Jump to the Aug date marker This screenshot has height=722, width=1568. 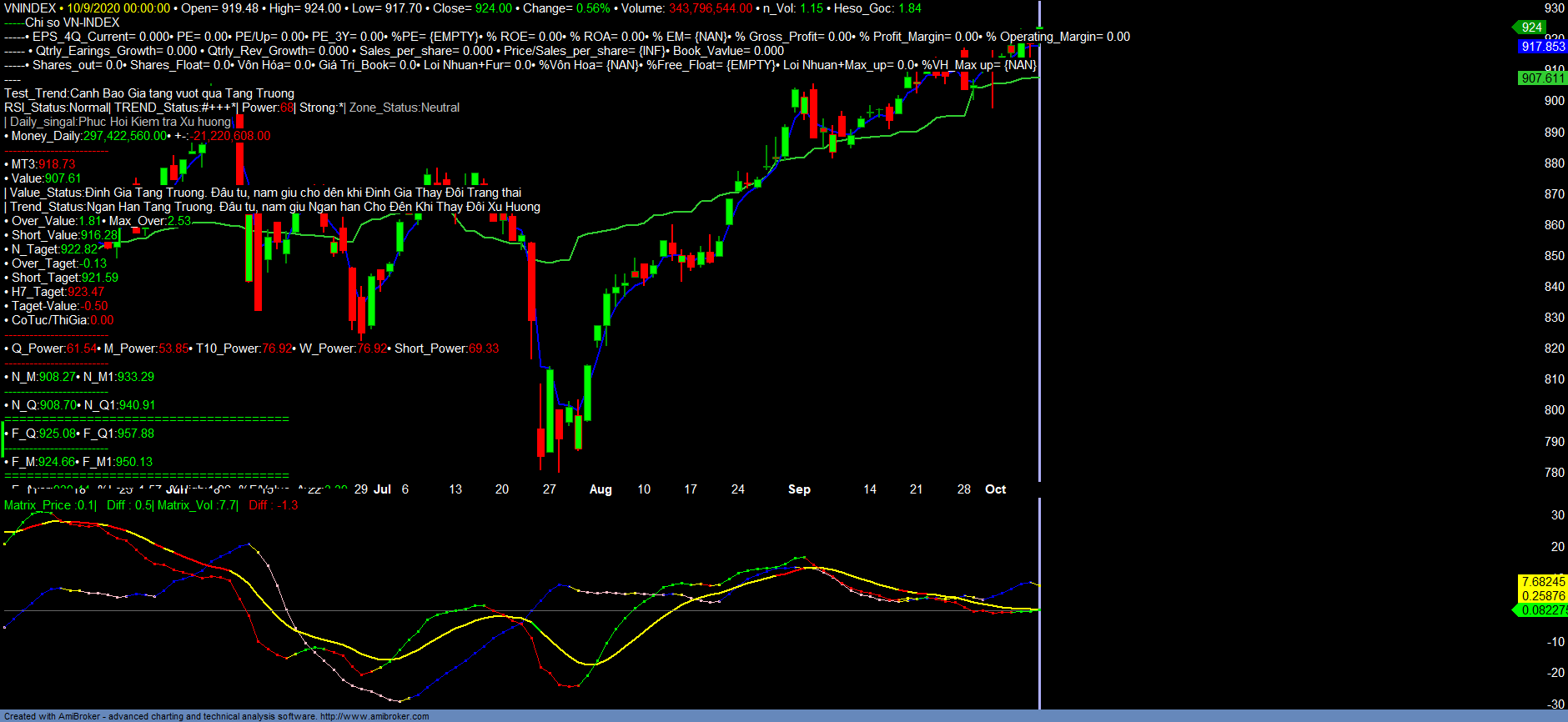pos(601,489)
